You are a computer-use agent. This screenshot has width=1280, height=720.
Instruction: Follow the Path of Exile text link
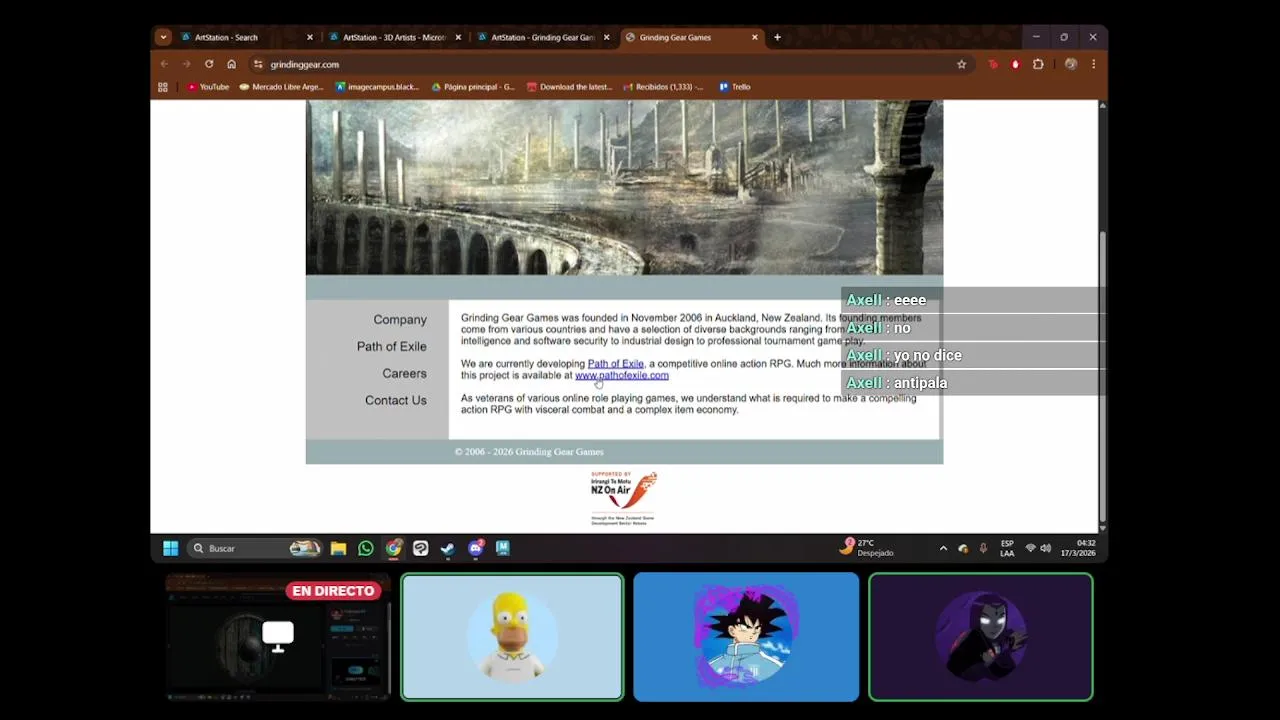click(x=615, y=364)
